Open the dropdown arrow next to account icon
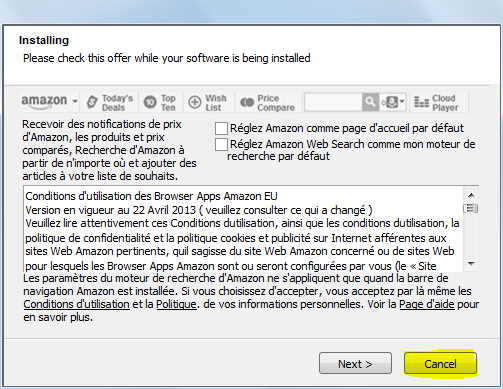The width and height of the screenshot is (503, 389). pyautogui.click(x=402, y=101)
